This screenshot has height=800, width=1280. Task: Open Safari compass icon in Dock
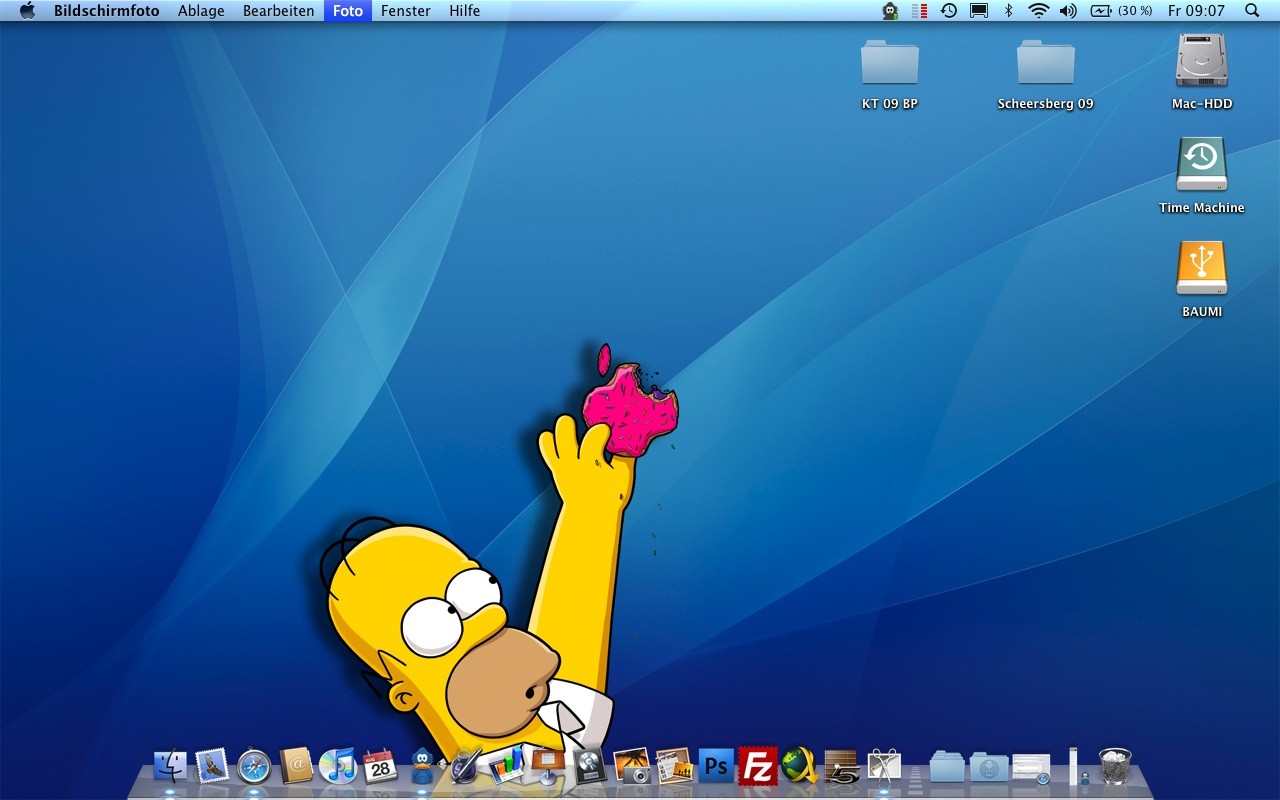coord(254,767)
